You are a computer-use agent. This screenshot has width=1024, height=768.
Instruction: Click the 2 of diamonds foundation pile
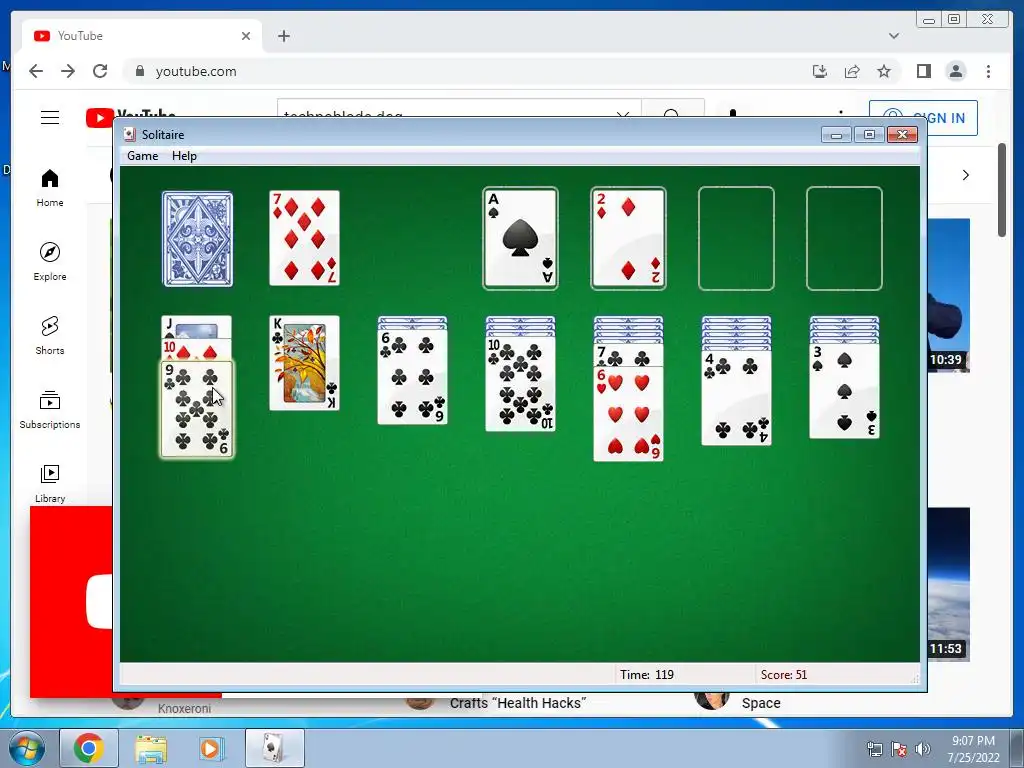pyautogui.click(x=628, y=238)
